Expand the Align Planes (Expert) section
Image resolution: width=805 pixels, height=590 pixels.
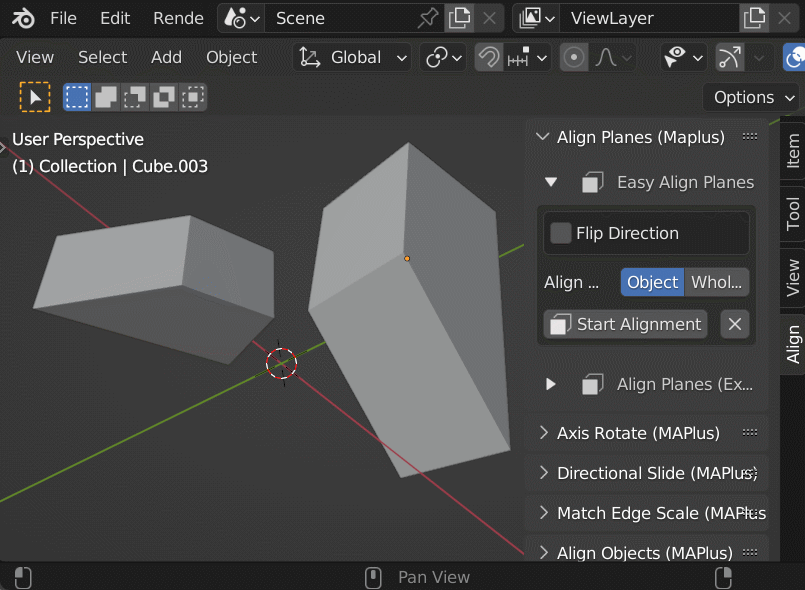[550, 384]
